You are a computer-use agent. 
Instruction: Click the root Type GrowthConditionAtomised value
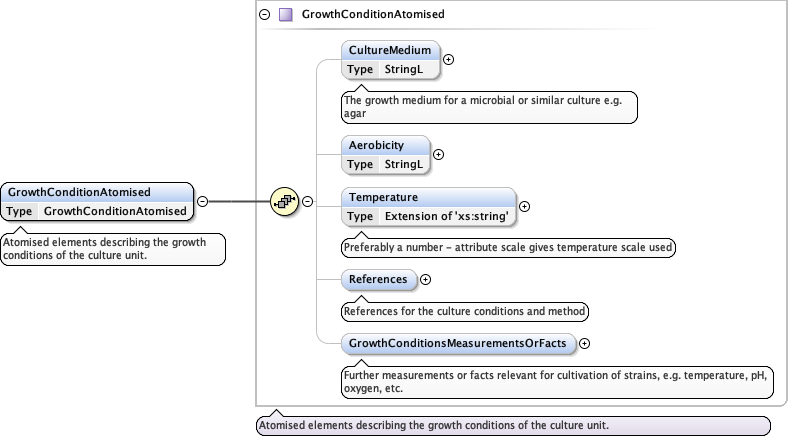pyautogui.click(x=115, y=211)
